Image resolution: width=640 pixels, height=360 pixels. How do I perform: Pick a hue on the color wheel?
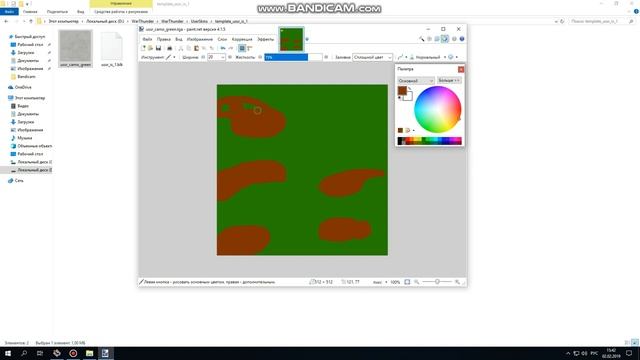(x=438, y=109)
